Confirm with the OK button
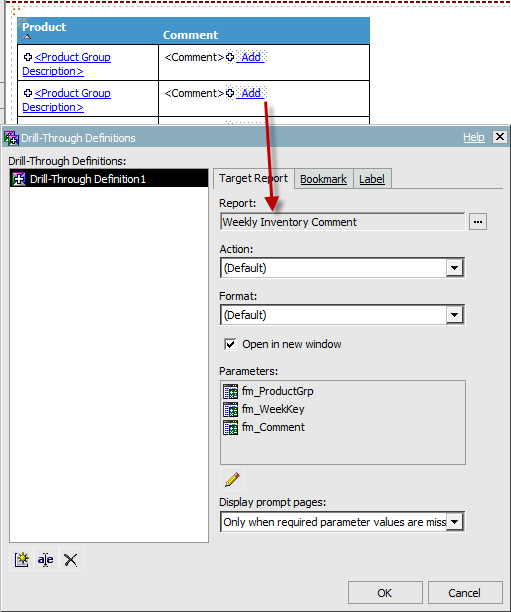The height and width of the screenshot is (612, 511). point(385,593)
